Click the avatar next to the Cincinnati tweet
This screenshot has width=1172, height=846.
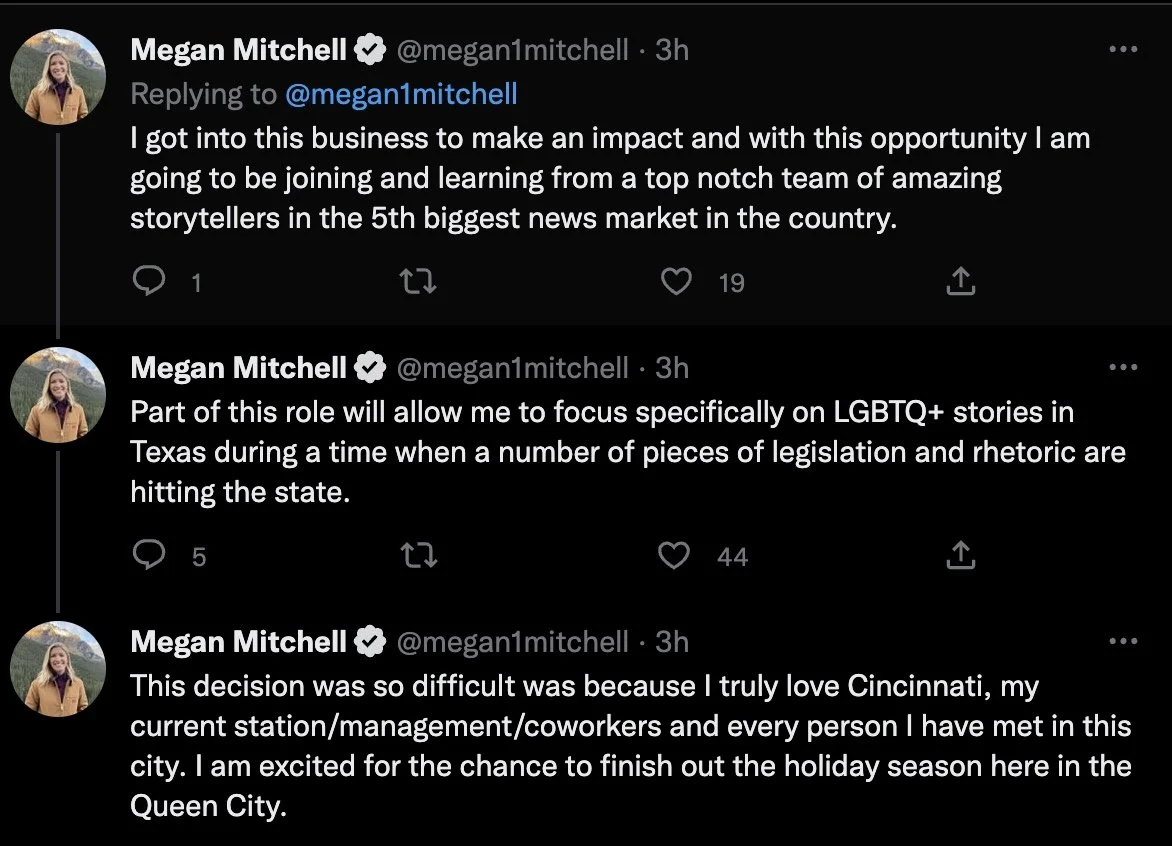(x=58, y=665)
